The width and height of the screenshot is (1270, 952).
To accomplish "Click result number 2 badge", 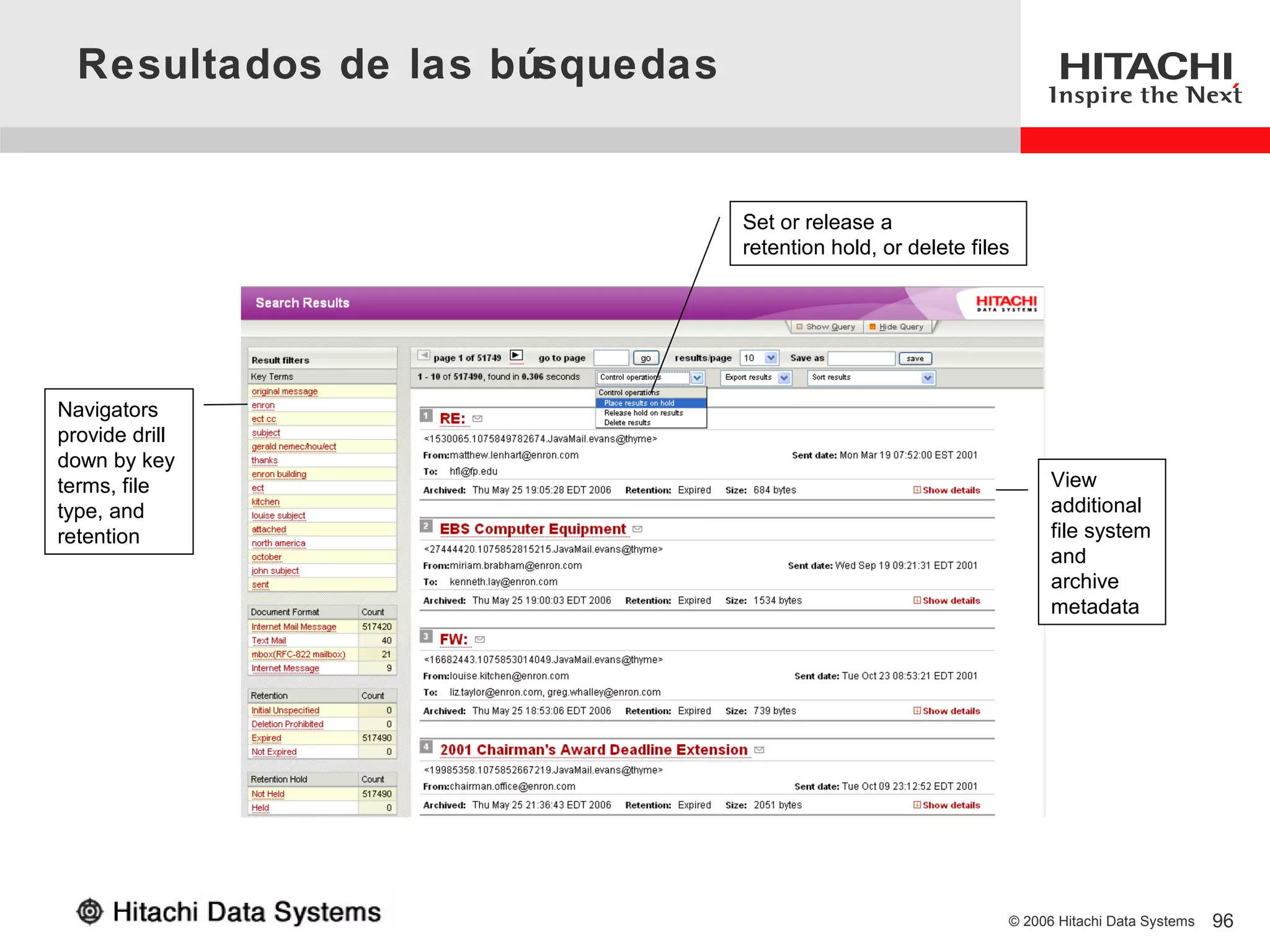I will coord(426,526).
